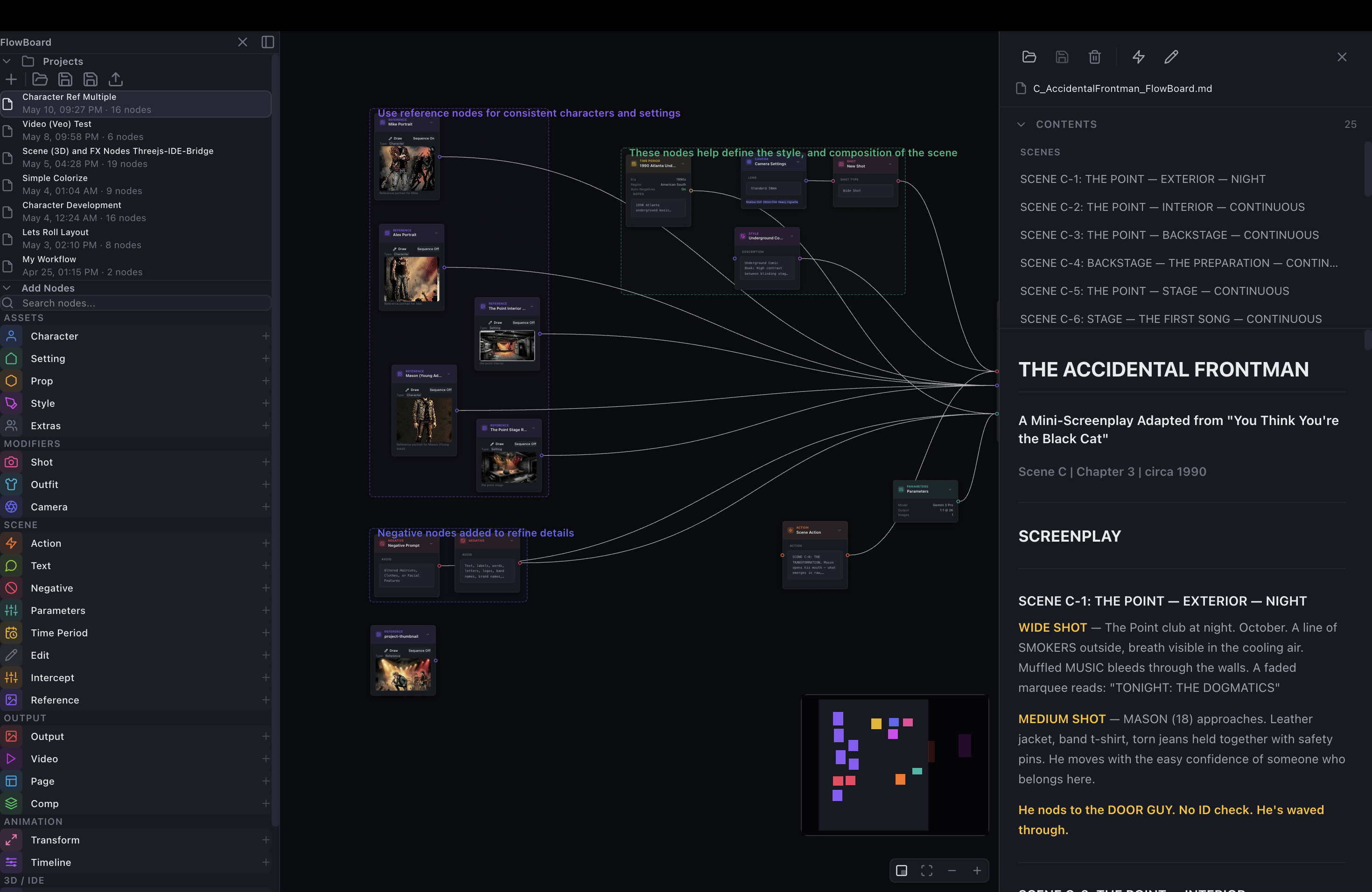Toggle Sequence Off in Alex Portrait node
Screen dimensions: 1372x892
coord(428,249)
